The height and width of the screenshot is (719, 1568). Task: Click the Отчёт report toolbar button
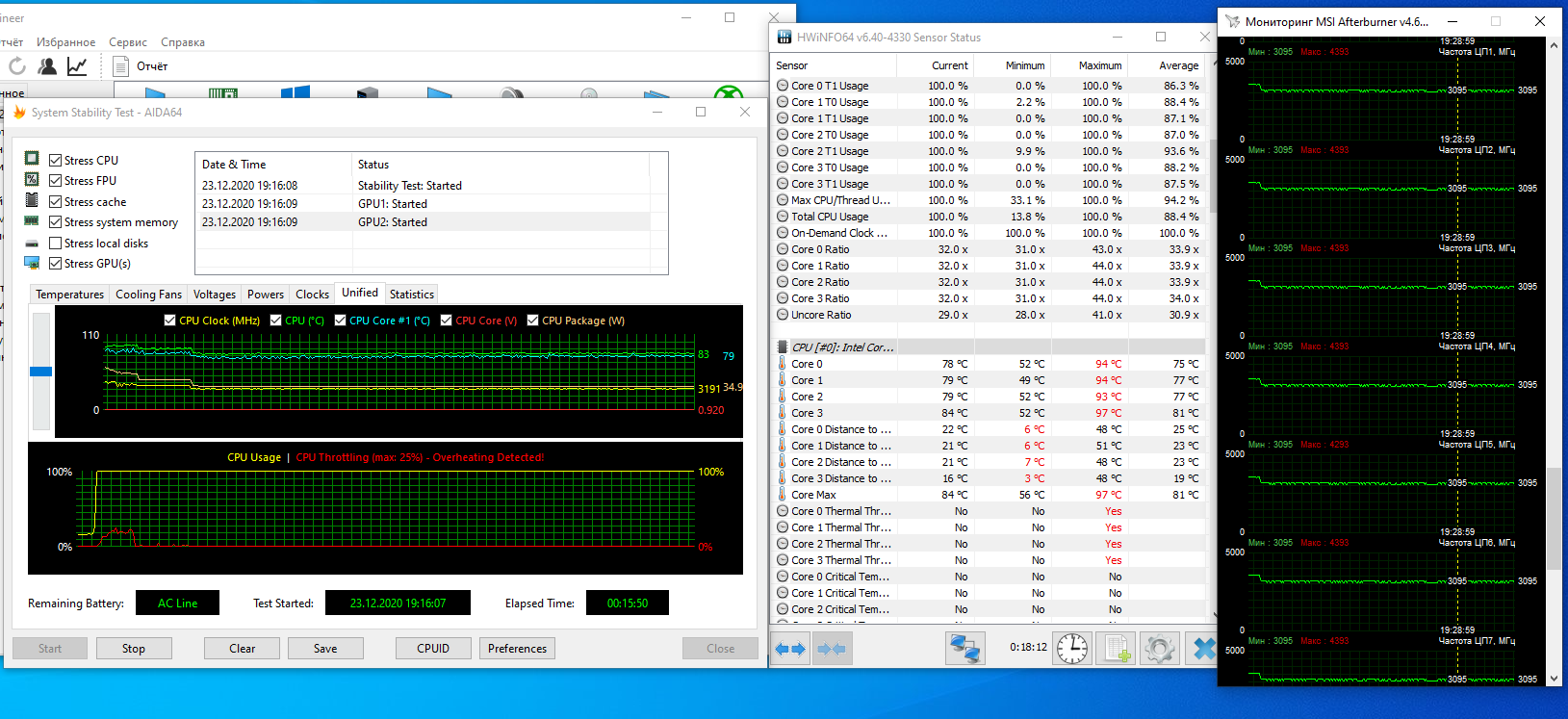[141, 65]
